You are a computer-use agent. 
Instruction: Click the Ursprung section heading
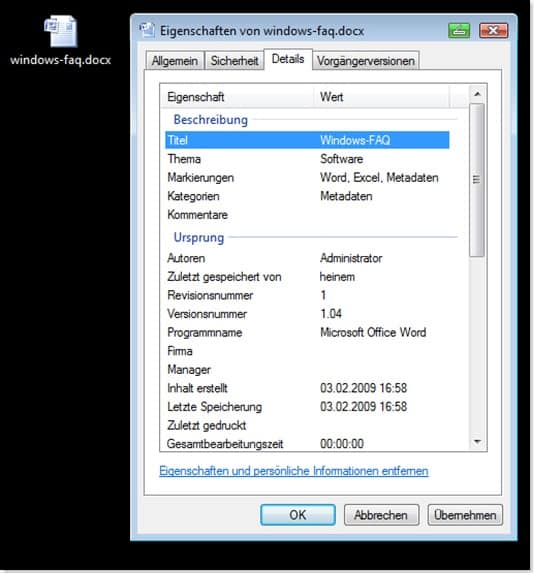199,238
